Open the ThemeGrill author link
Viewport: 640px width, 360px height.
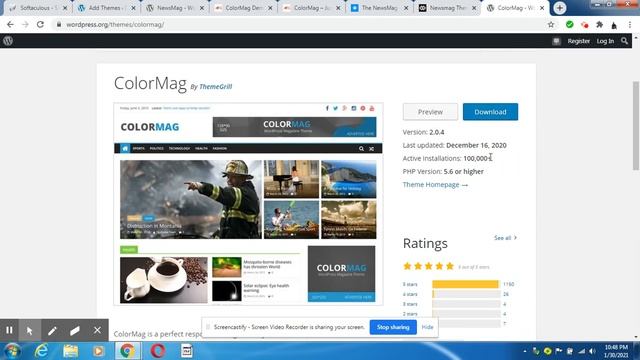tap(216, 87)
